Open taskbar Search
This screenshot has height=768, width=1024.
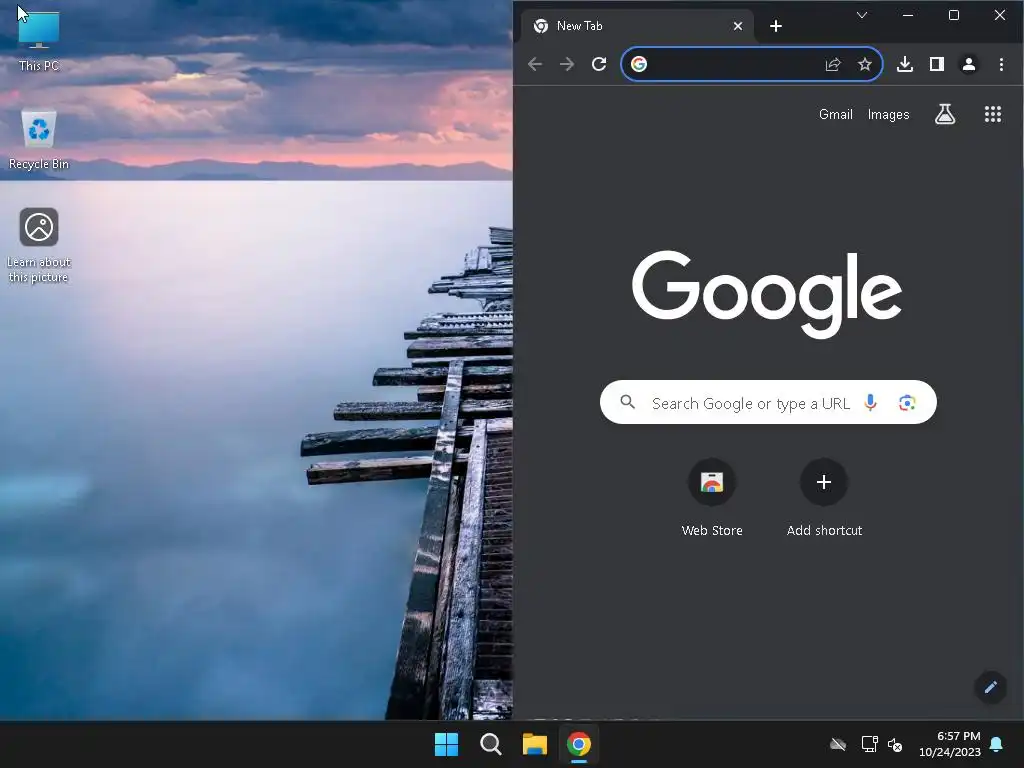[x=490, y=744]
